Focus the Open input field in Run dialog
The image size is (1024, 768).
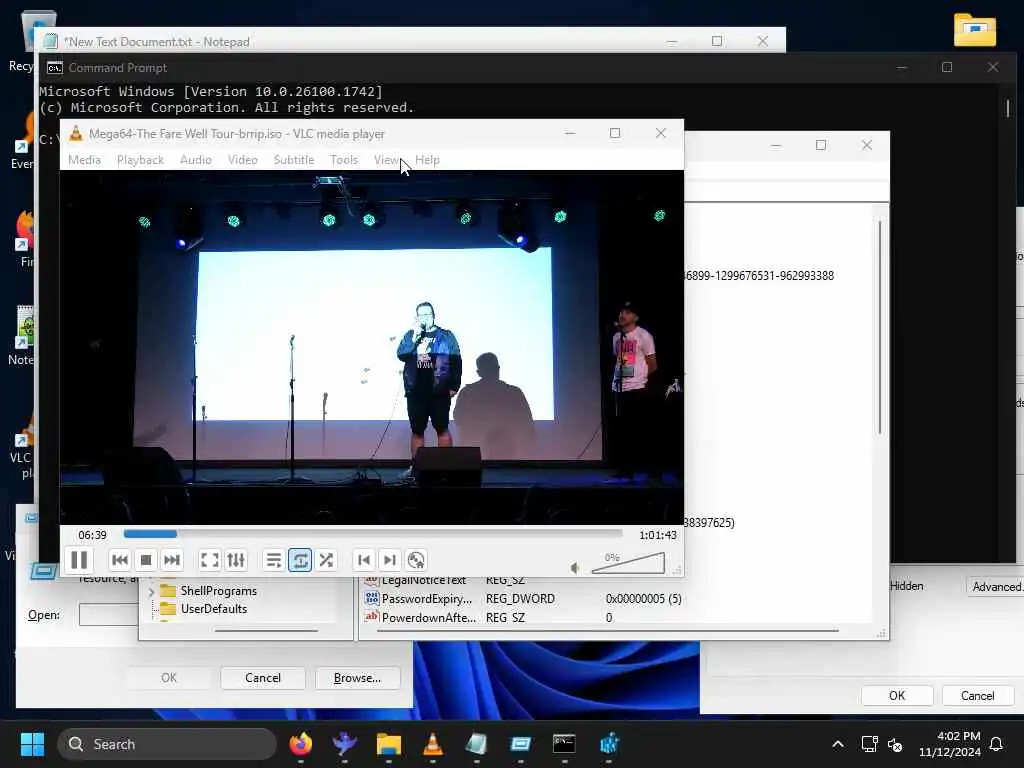[x=109, y=615]
